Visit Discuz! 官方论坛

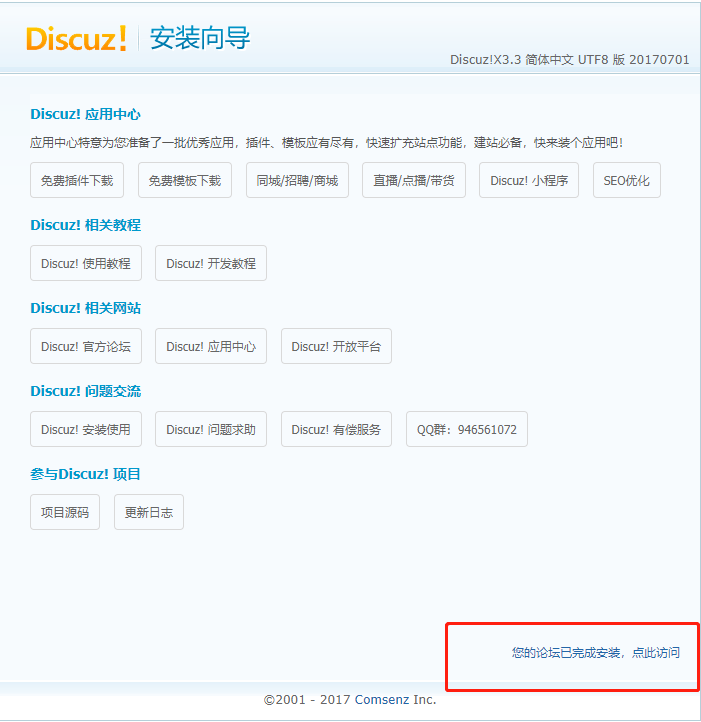[86, 346]
